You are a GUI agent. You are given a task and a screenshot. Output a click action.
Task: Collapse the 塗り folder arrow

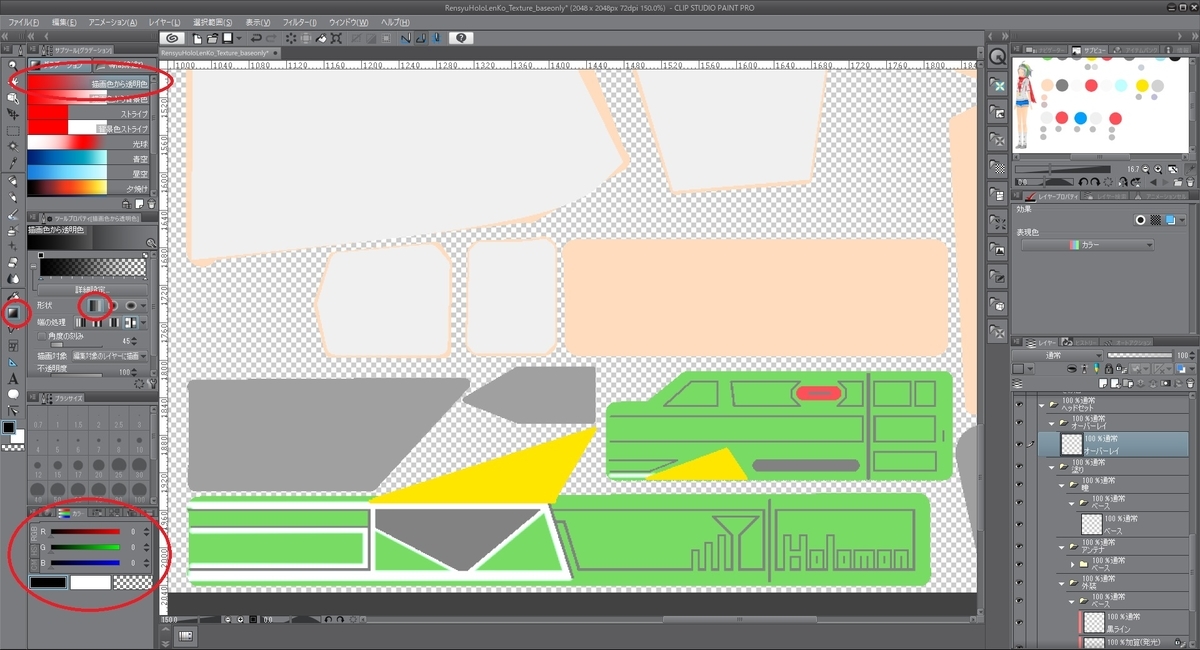[1052, 467]
